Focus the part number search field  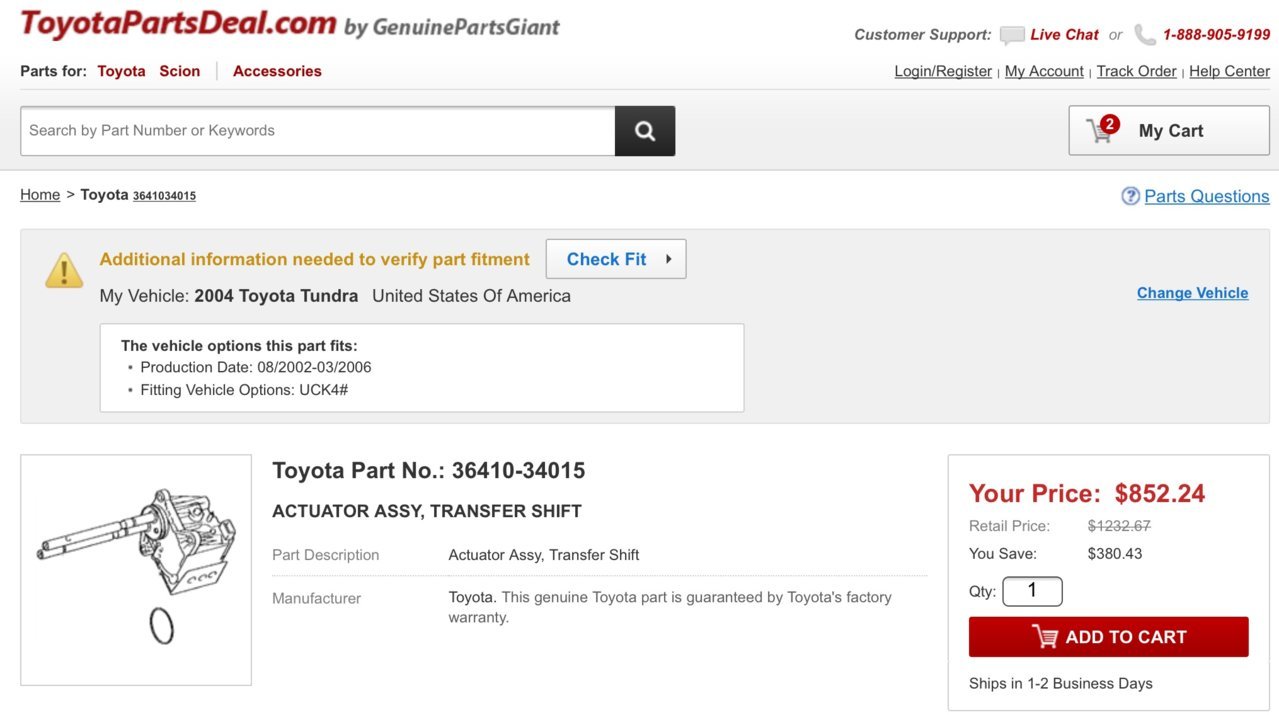[318, 131]
